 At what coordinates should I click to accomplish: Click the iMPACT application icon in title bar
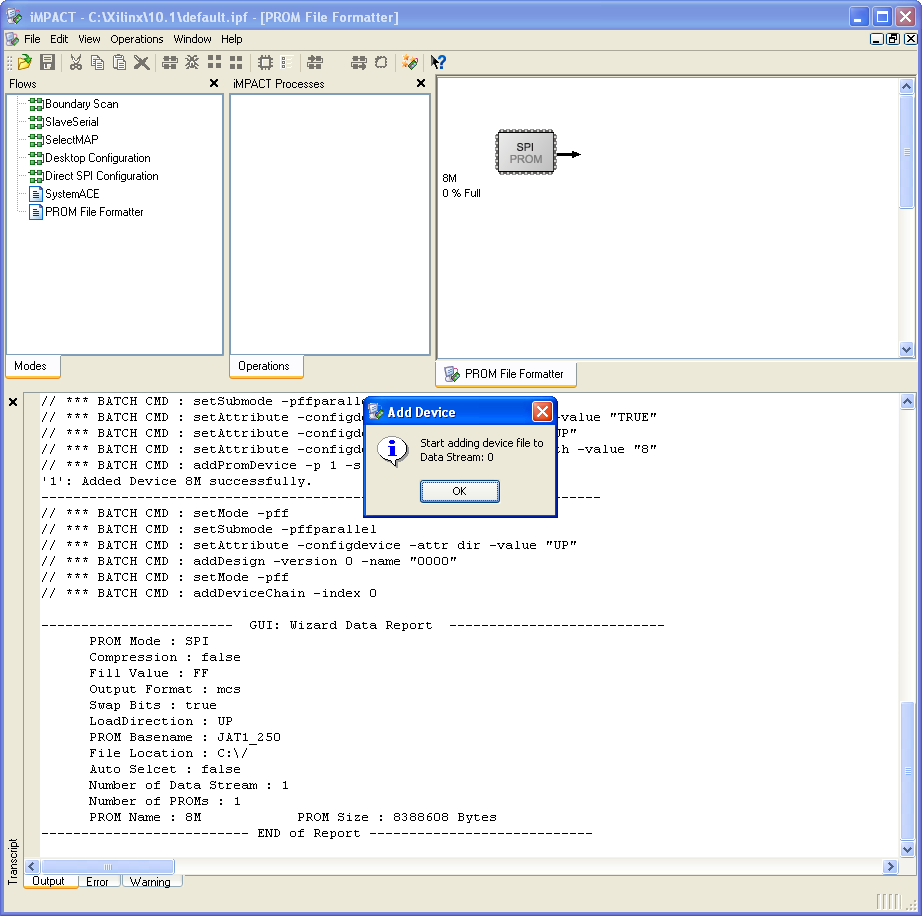14,16
